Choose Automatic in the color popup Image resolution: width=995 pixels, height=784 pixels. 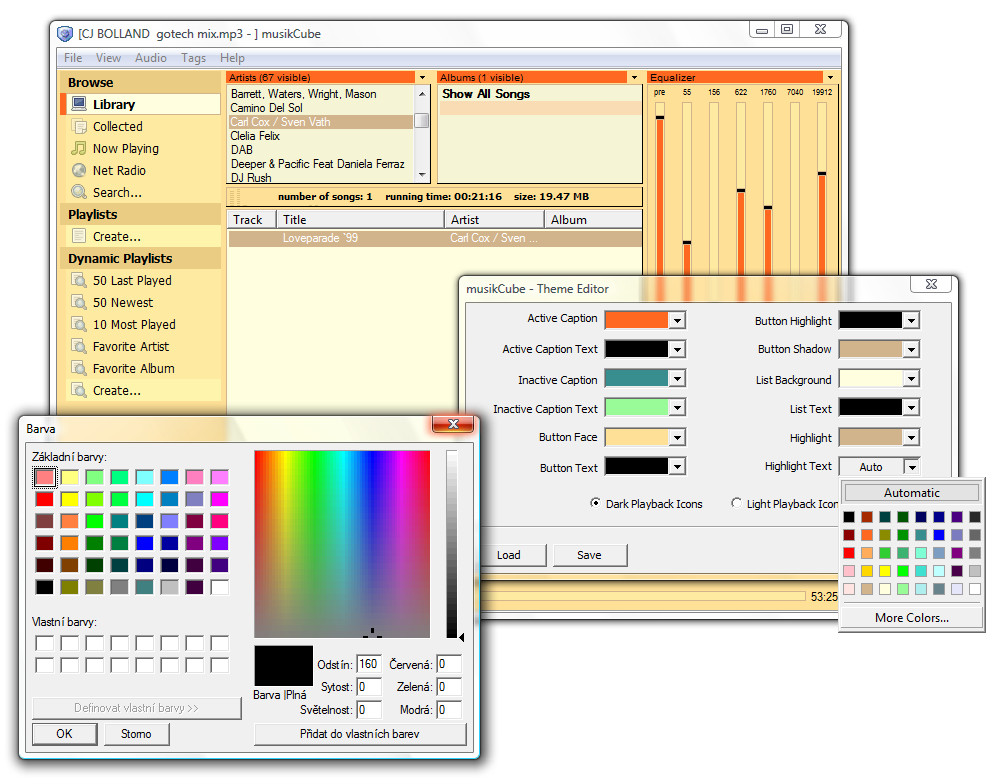pos(911,493)
